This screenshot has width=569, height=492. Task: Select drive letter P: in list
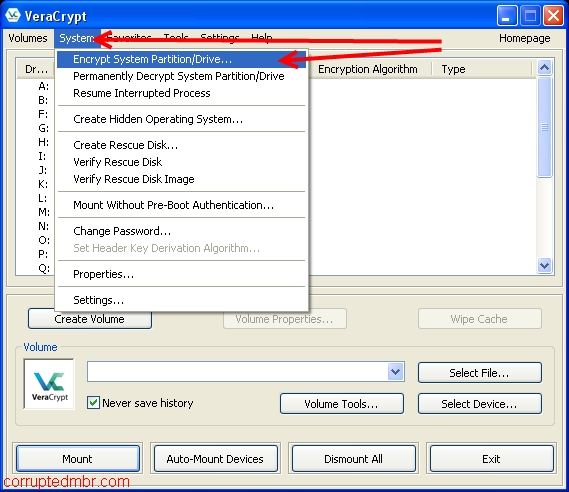click(43, 254)
